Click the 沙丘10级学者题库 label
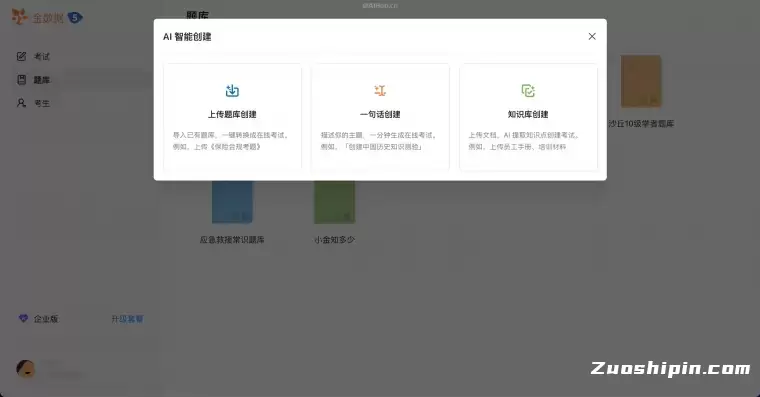Viewport: 760px width, 397px height. point(641,124)
